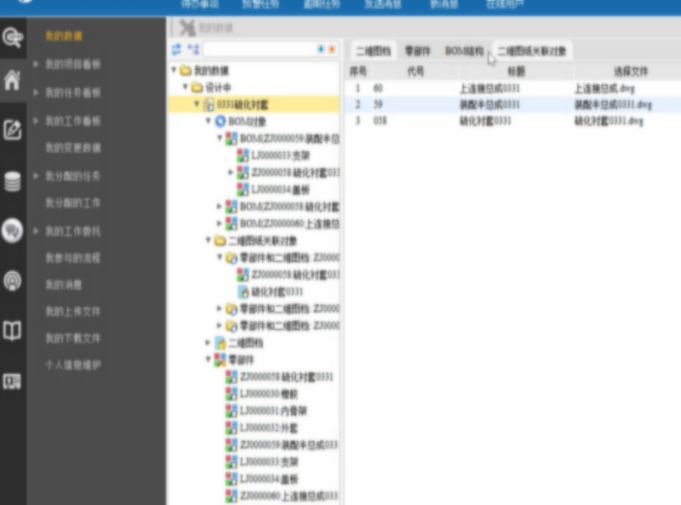The width and height of the screenshot is (681, 505).
Task: Switch to the 零部件 tab
Action: coord(417,51)
